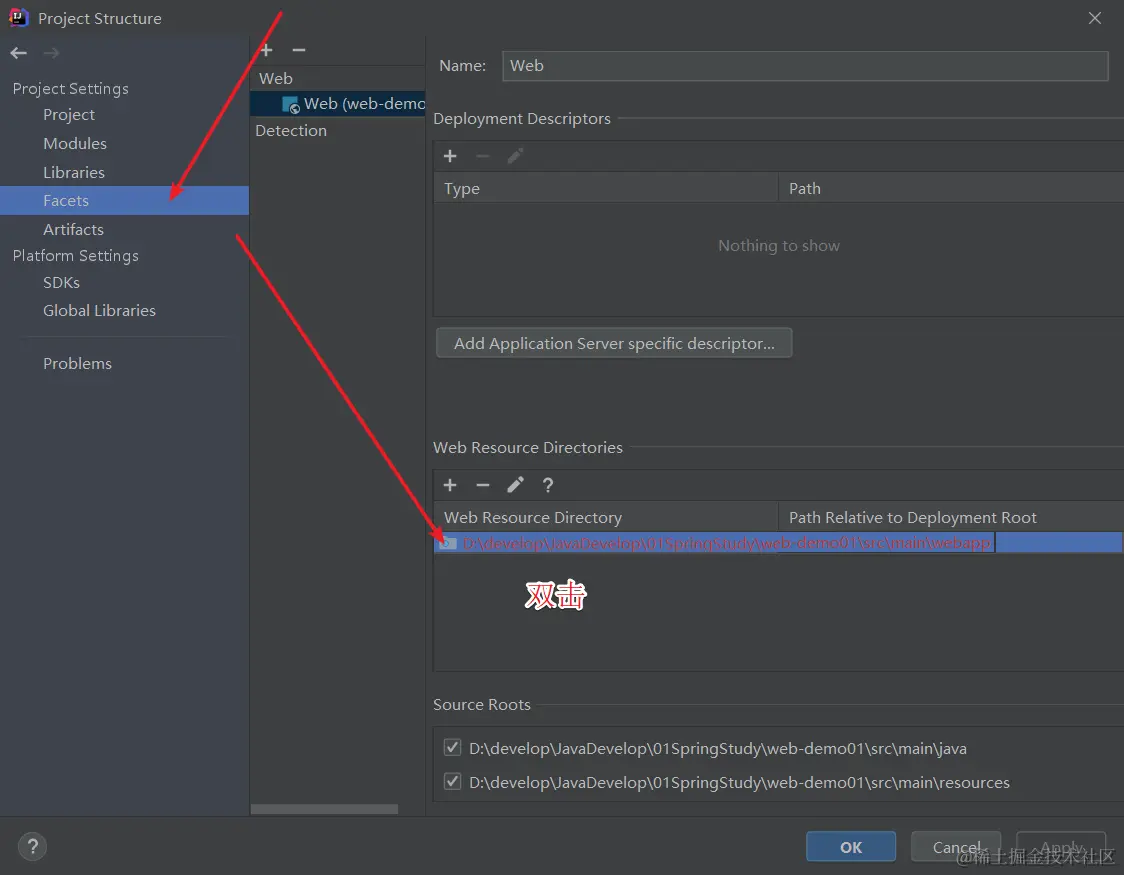The image size is (1124, 875).
Task: Select the webapp web resource directory row
Action: (778, 543)
